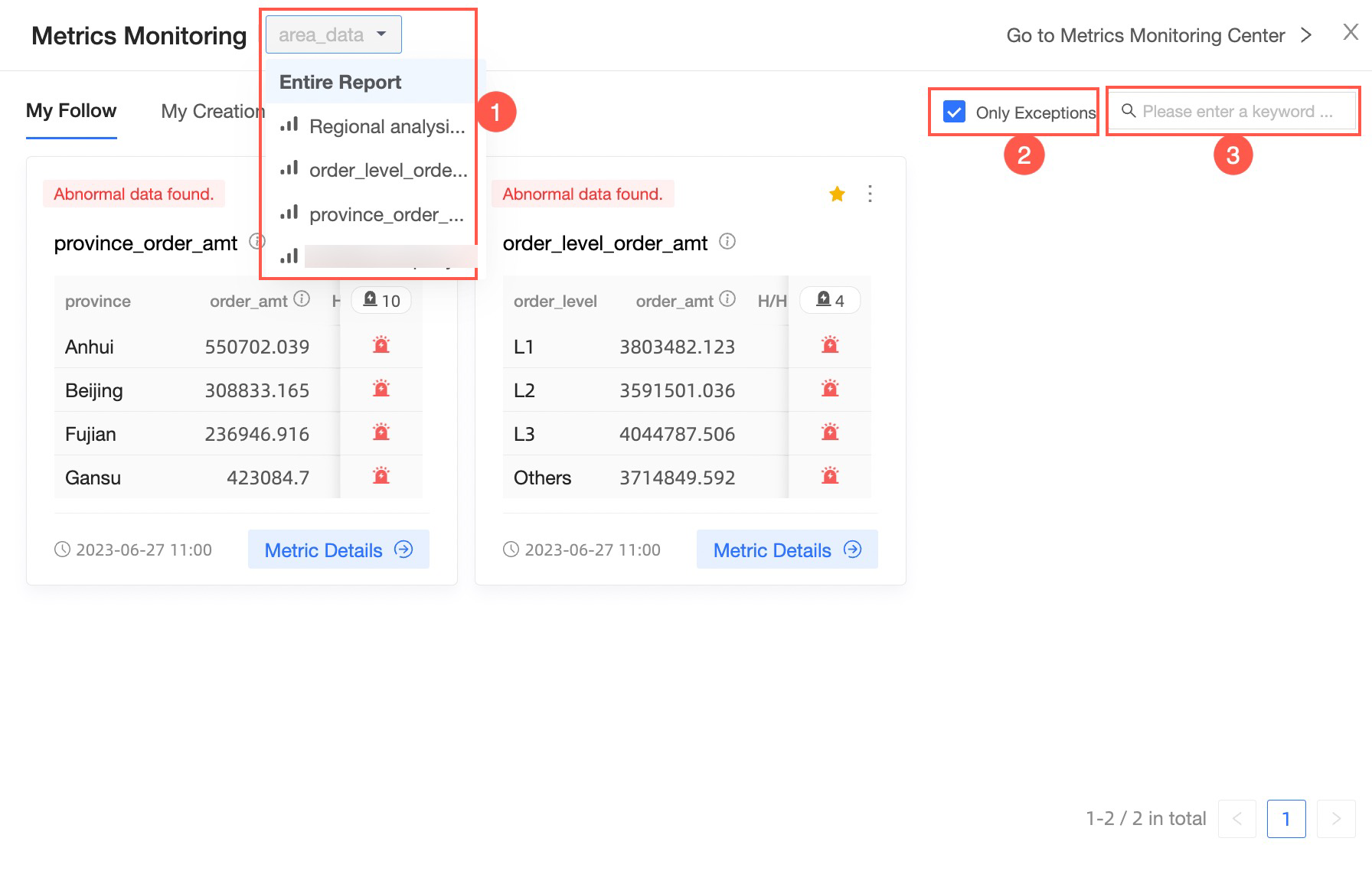Click the alarm icon in the Others row
Screen dimensions: 1372x874
pyautogui.click(x=830, y=476)
